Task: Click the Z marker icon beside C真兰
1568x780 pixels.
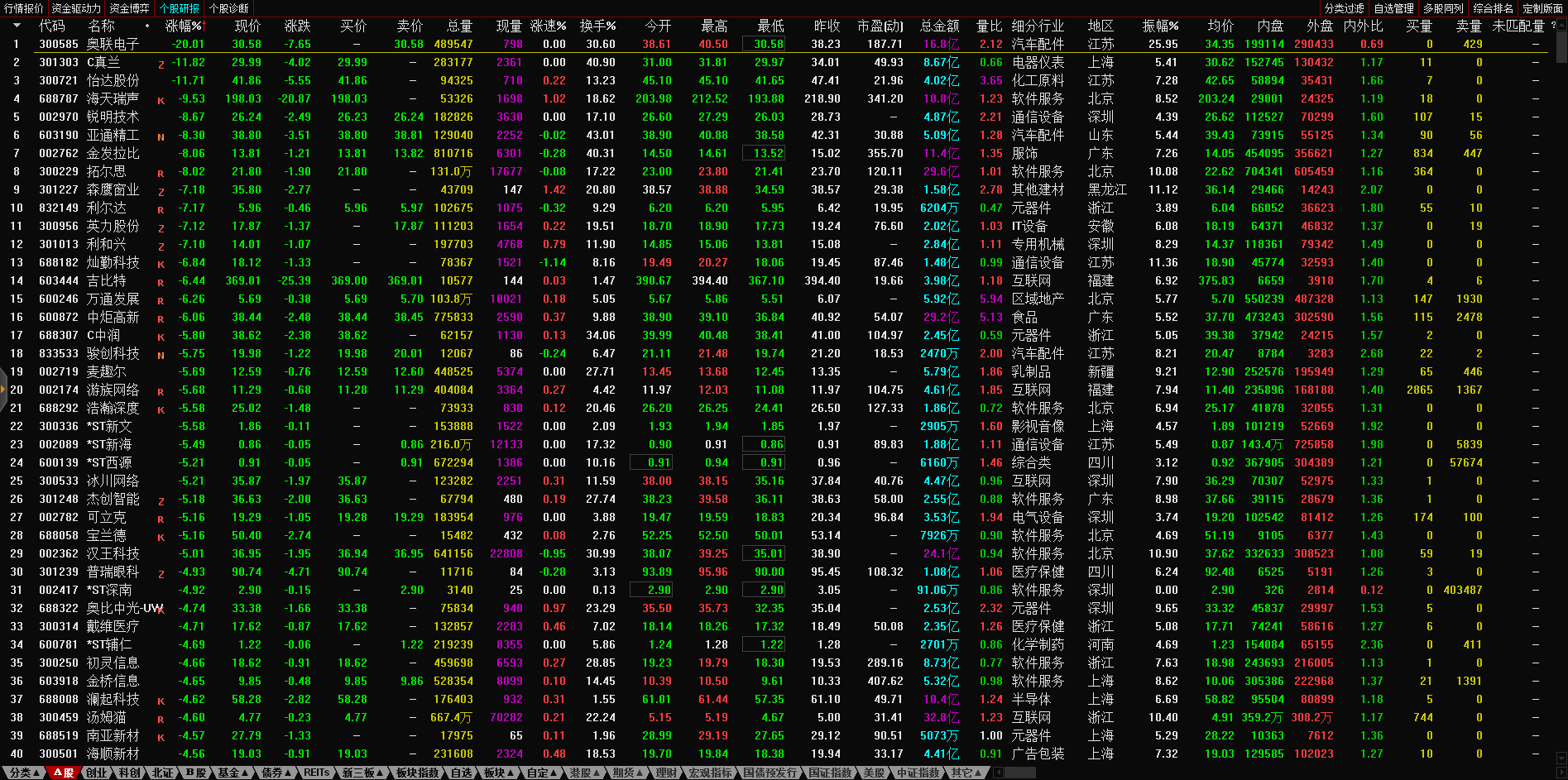Action: pyautogui.click(x=161, y=64)
